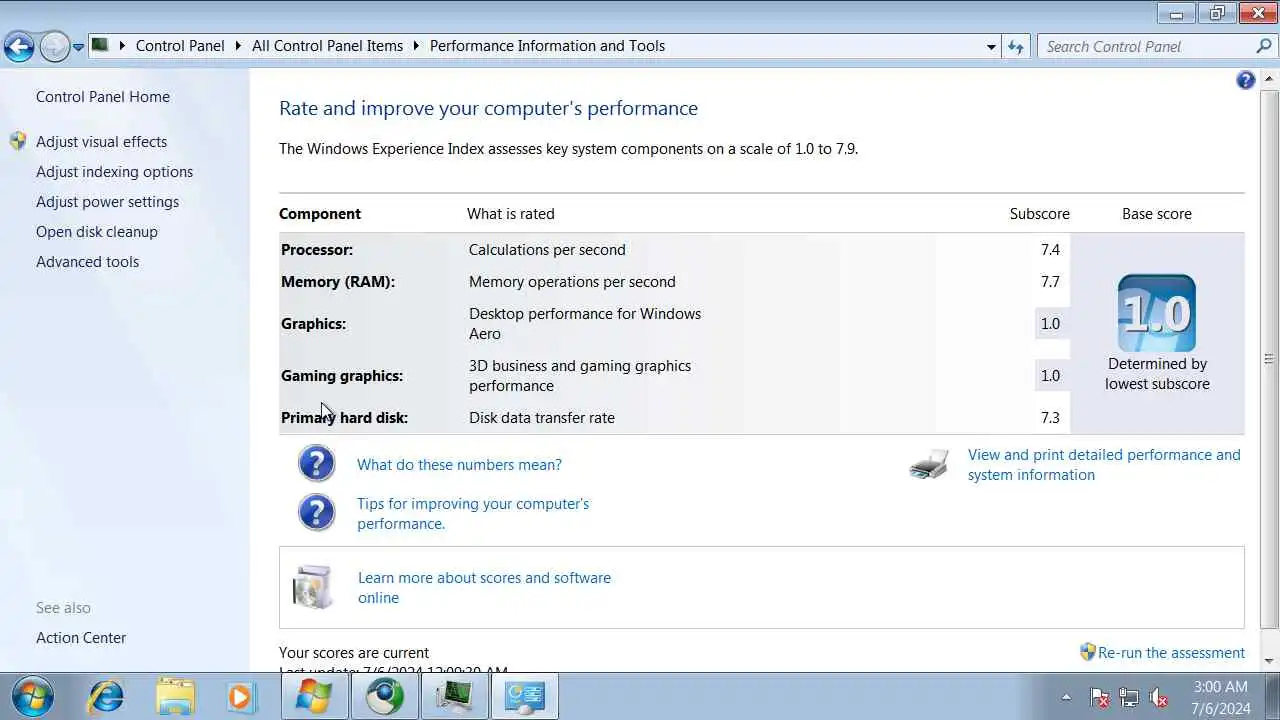
Task: Click the vertical scrollbar grip
Action: 1270,358
